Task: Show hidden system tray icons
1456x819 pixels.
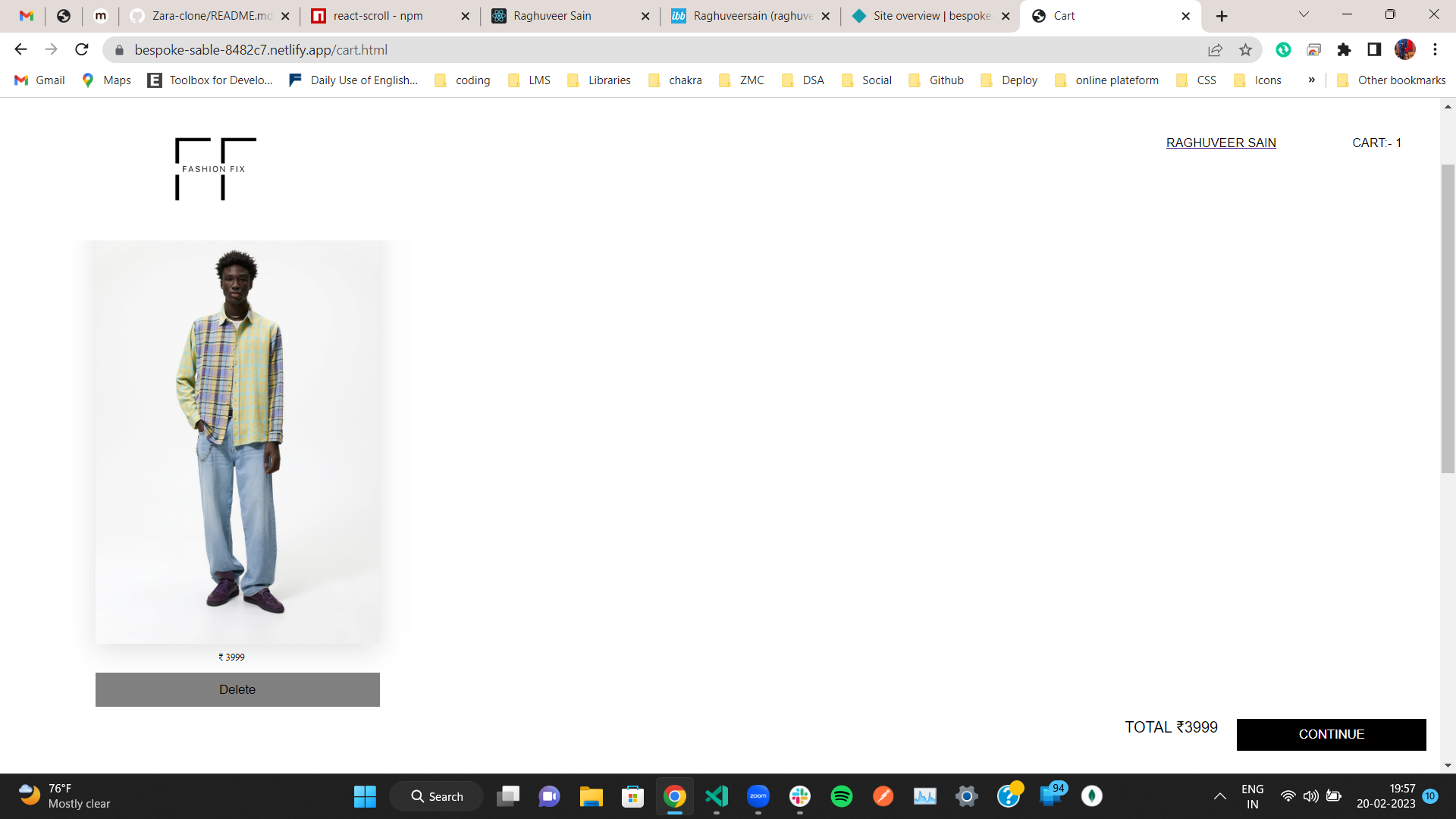Action: pos(1219,796)
